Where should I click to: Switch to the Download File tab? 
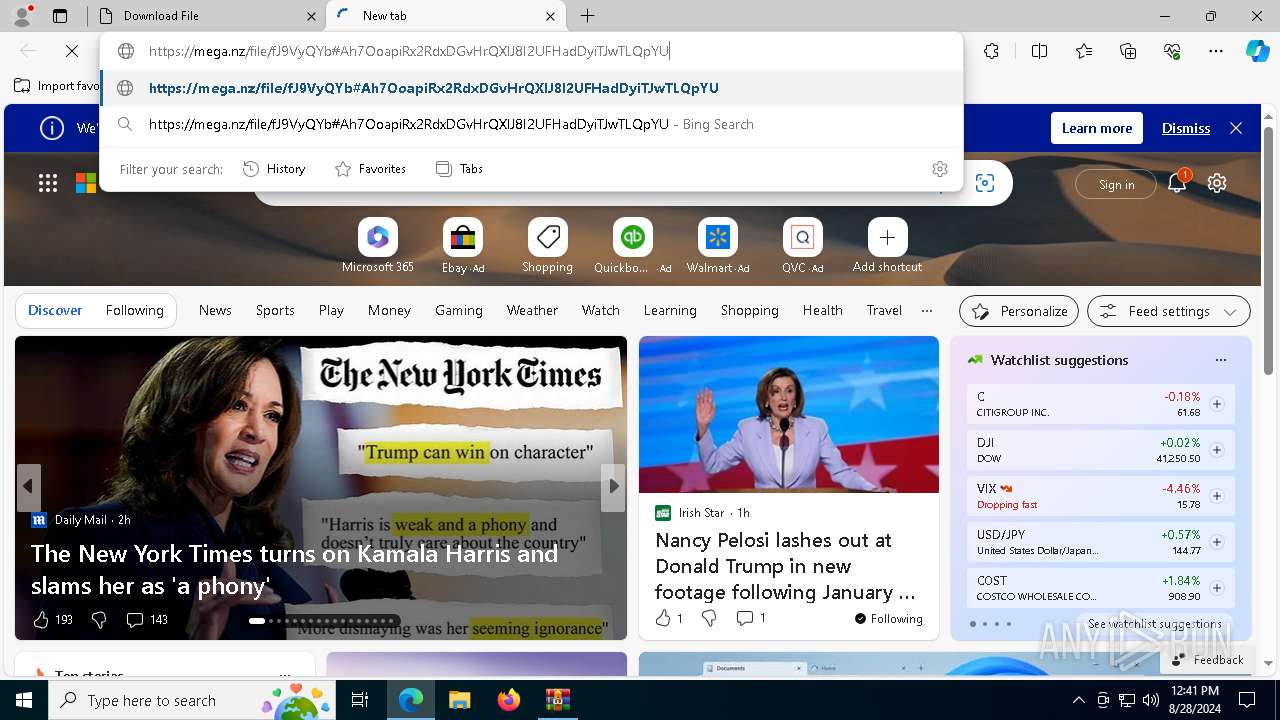click(208, 16)
